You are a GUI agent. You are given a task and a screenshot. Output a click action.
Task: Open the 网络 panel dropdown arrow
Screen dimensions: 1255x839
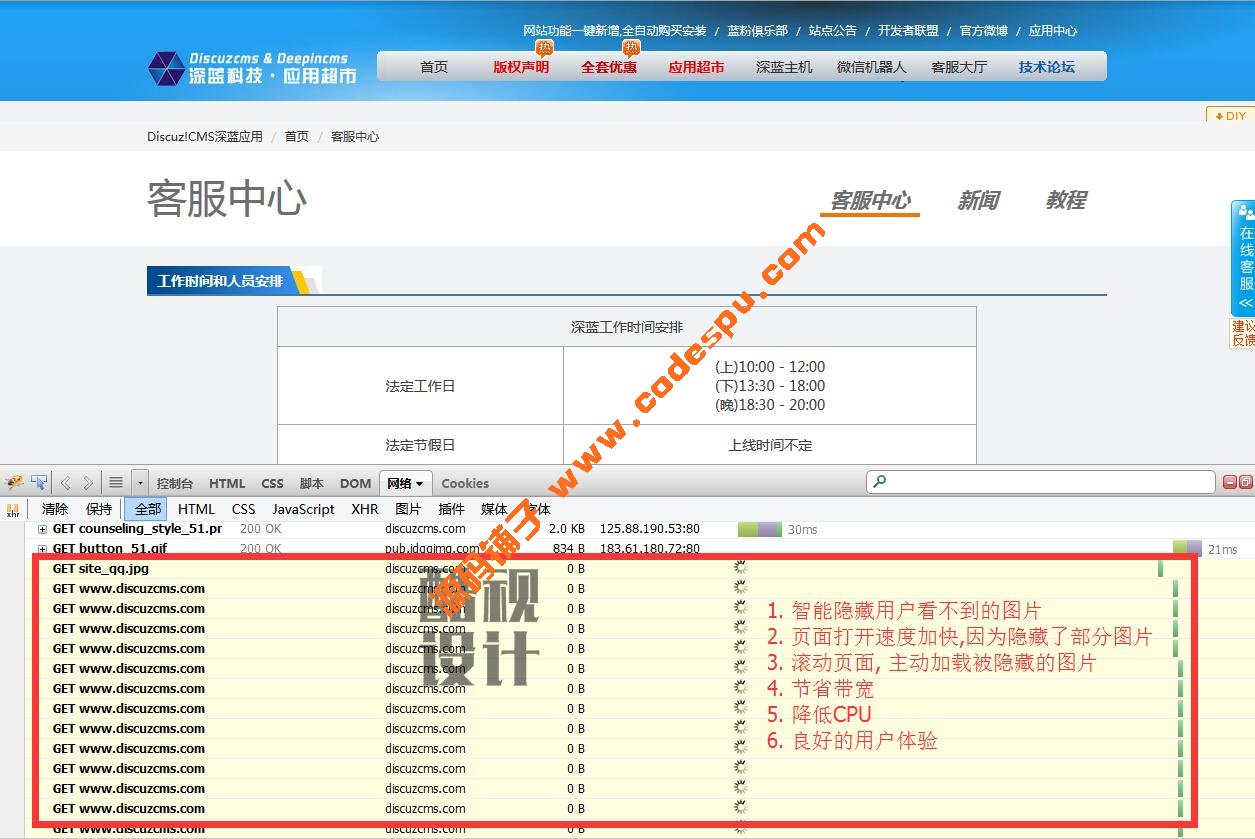pos(420,484)
